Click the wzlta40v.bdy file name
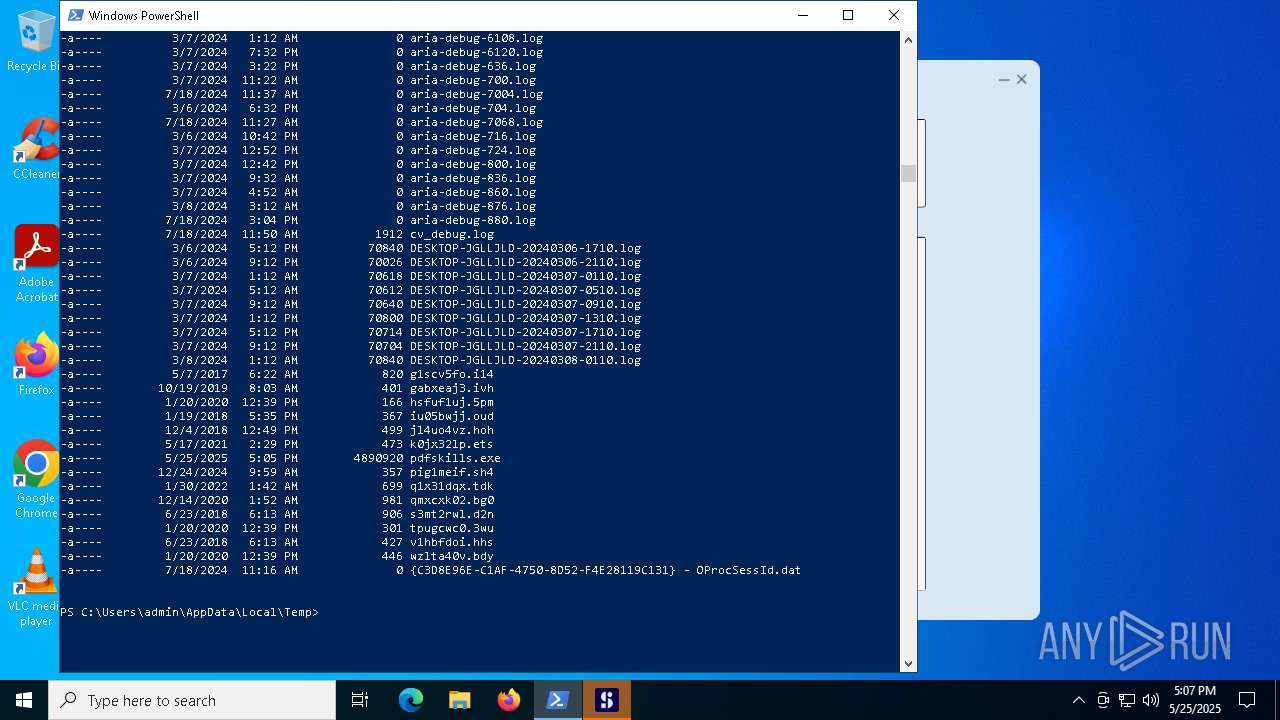Screen dimensions: 1280x720 pyautogui.click(x=452, y=556)
